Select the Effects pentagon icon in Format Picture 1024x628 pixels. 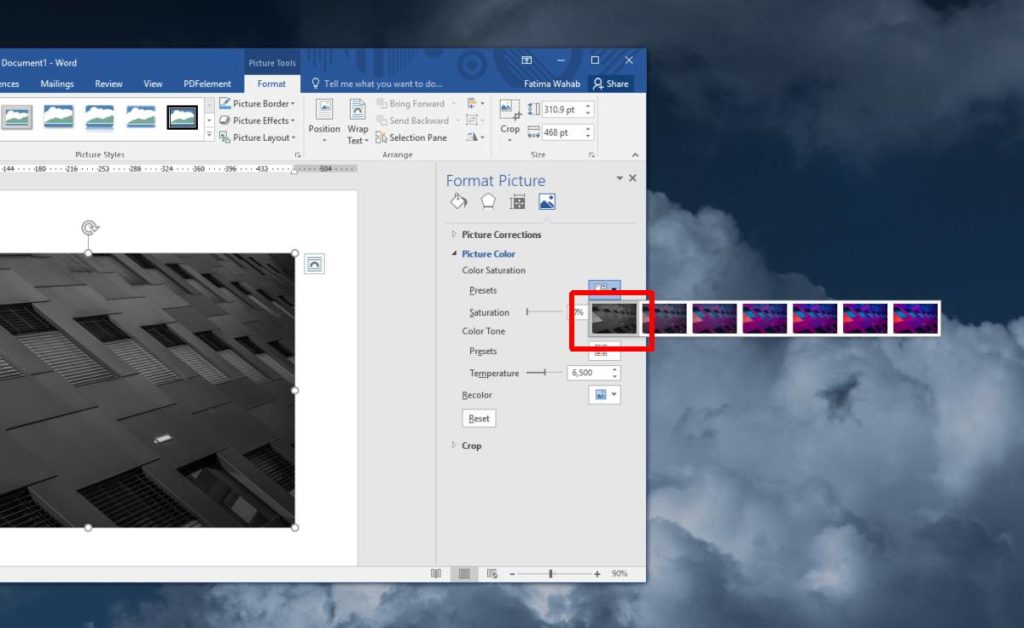tap(487, 201)
